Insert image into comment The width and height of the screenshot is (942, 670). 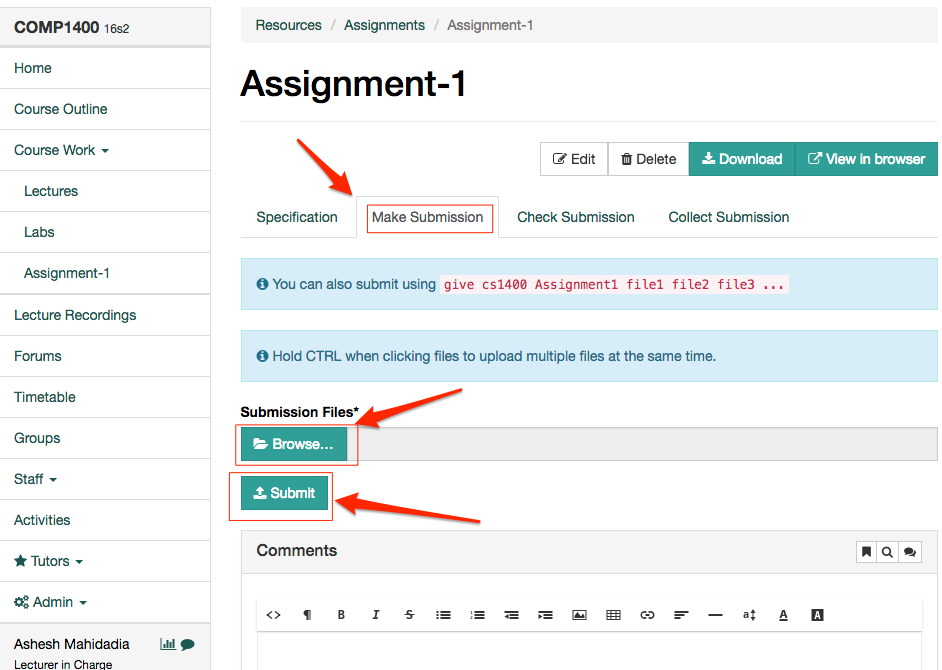(x=579, y=615)
